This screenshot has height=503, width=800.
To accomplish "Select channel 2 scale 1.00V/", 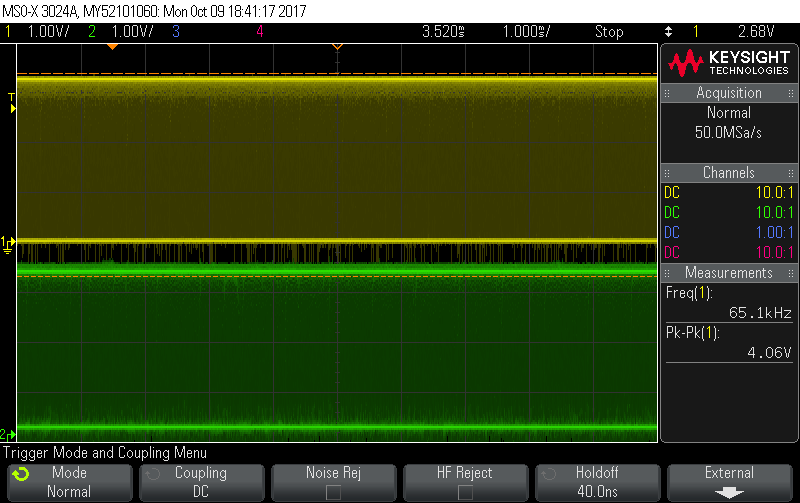I will click(x=132, y=32).
